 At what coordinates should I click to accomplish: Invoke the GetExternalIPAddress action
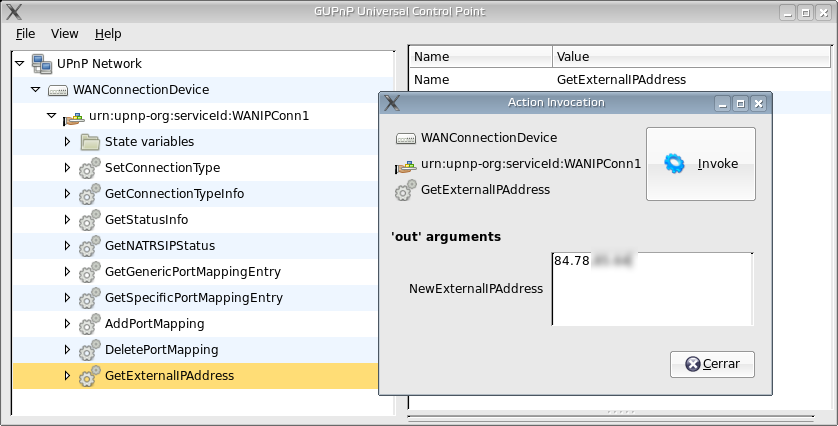click(x=701, y=164)
